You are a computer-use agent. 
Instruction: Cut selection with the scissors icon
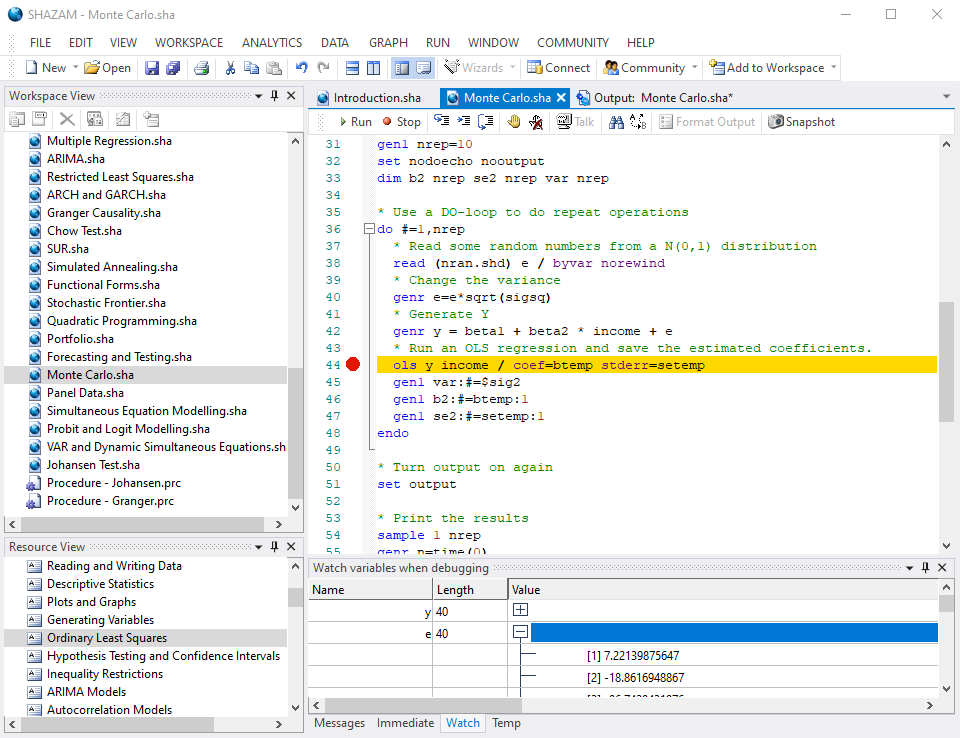point(230,68)
